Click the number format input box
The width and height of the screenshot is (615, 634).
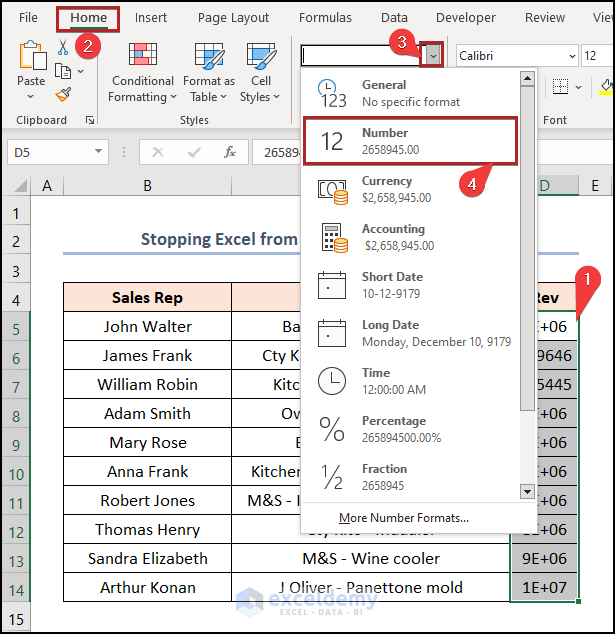(x=362, y=55)
